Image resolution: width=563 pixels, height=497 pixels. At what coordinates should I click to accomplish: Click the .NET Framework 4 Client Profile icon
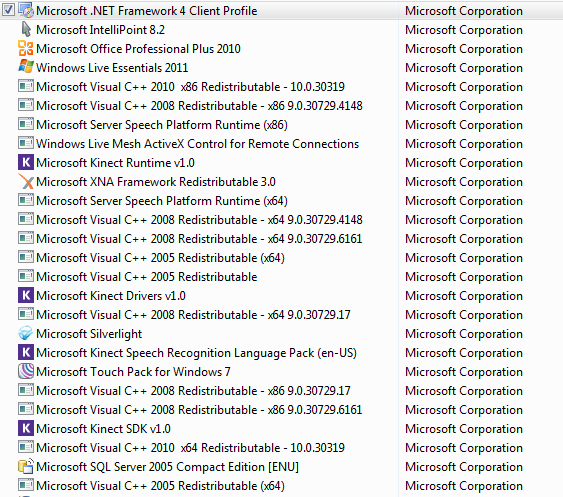[26, 10]
